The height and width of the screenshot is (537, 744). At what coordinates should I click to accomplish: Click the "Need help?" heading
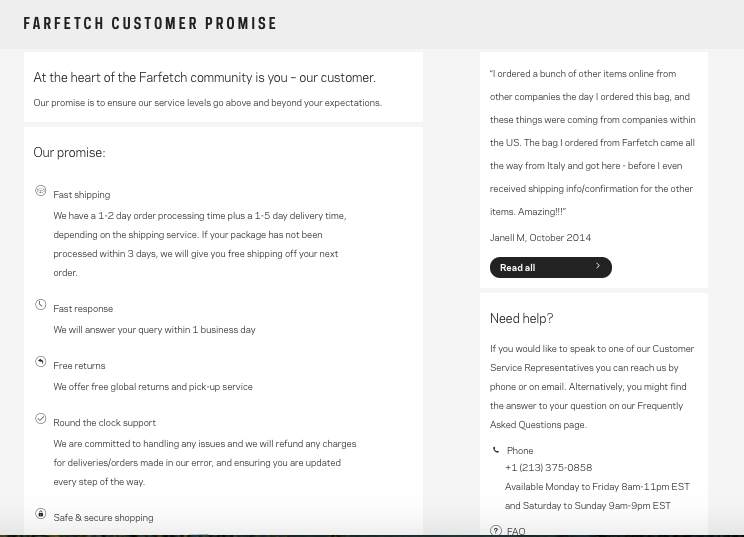(521, 319)
